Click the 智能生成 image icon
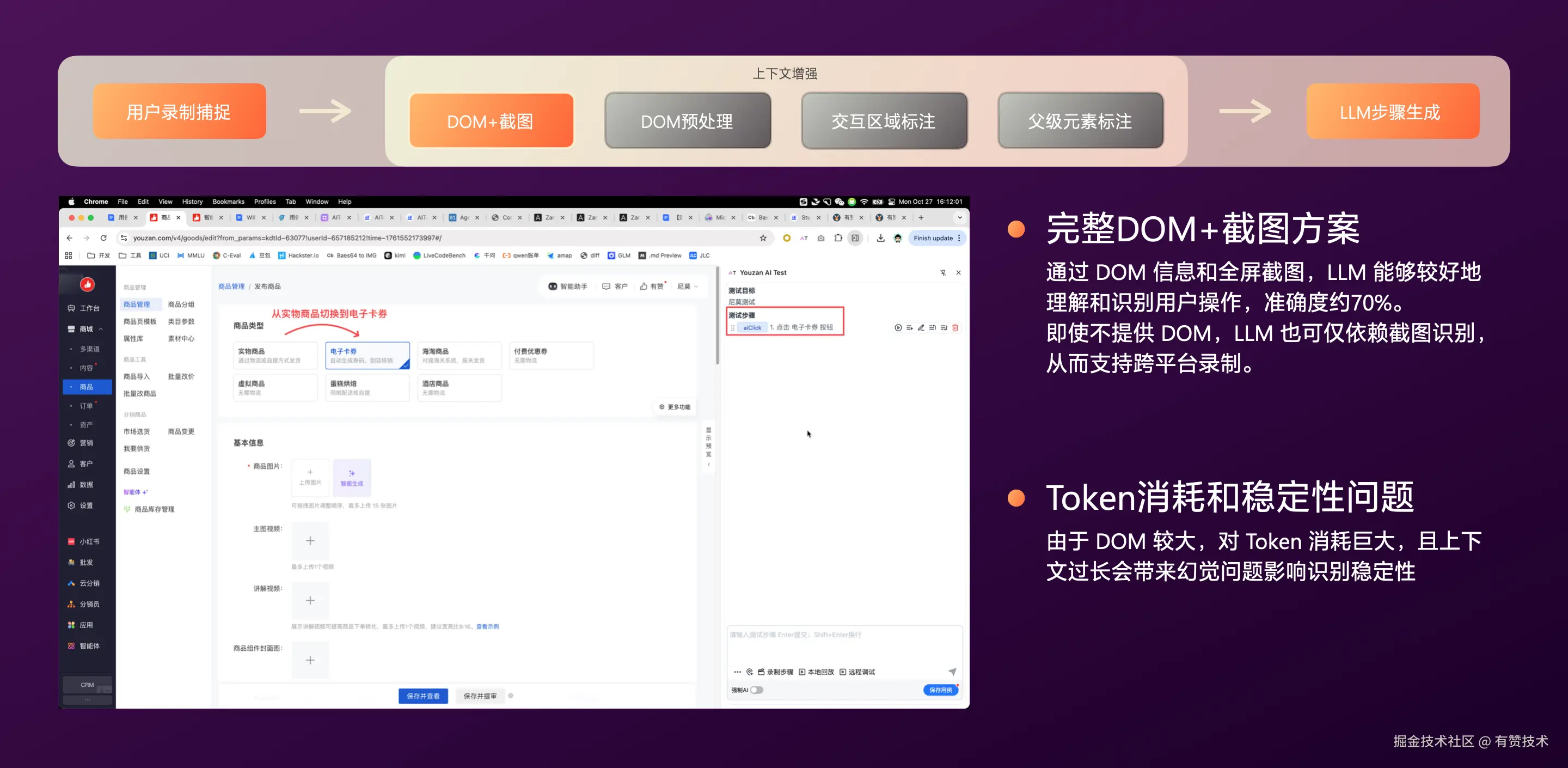The height and width of the screenshot is (768, 1568). tap(352, 477)
